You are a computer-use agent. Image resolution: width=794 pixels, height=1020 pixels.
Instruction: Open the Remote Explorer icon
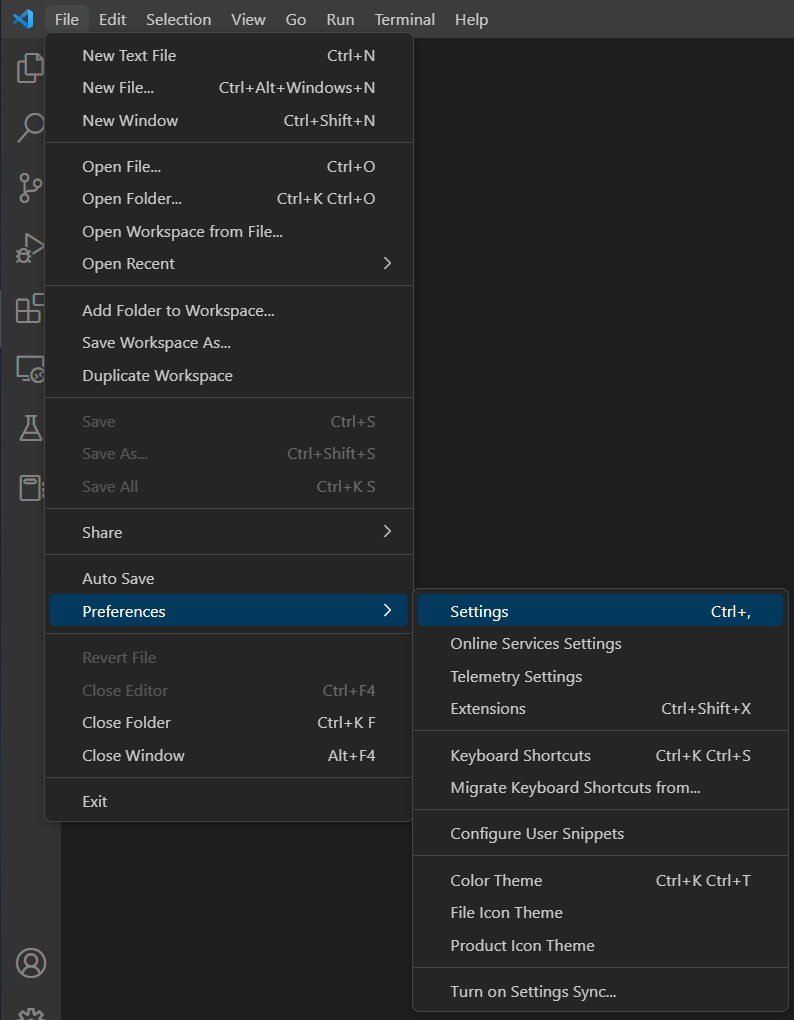coord(30,369)
